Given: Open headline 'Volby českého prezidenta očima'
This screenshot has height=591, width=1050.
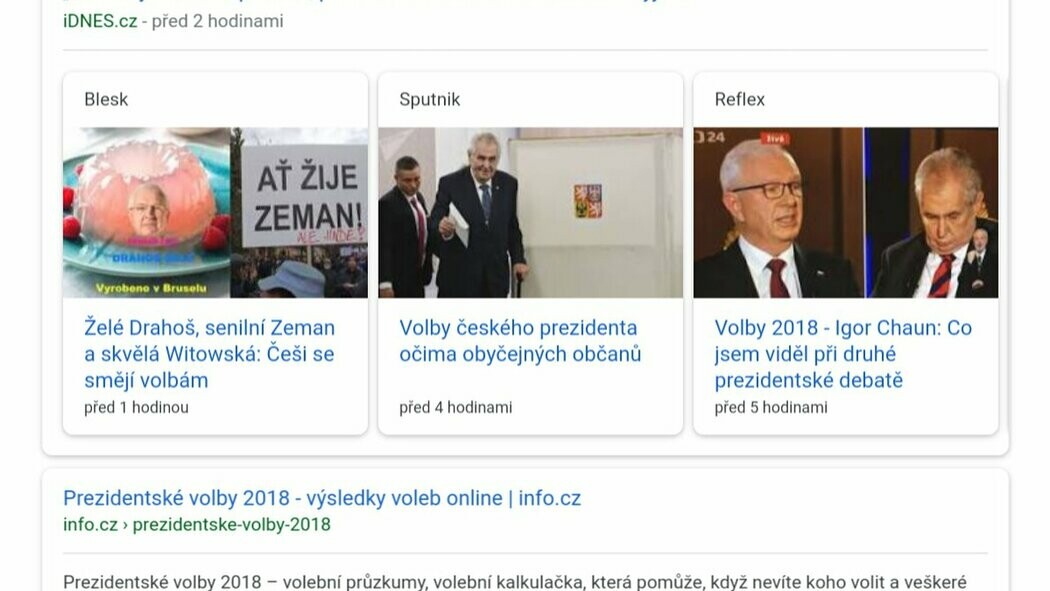Looking at the screenshot, I should (520, 341).
